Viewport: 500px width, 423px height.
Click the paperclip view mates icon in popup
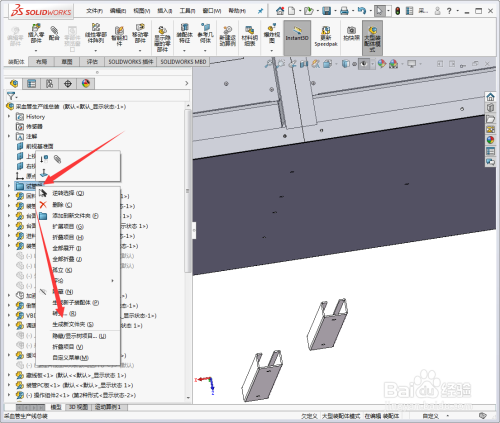[x=57, y=159]
